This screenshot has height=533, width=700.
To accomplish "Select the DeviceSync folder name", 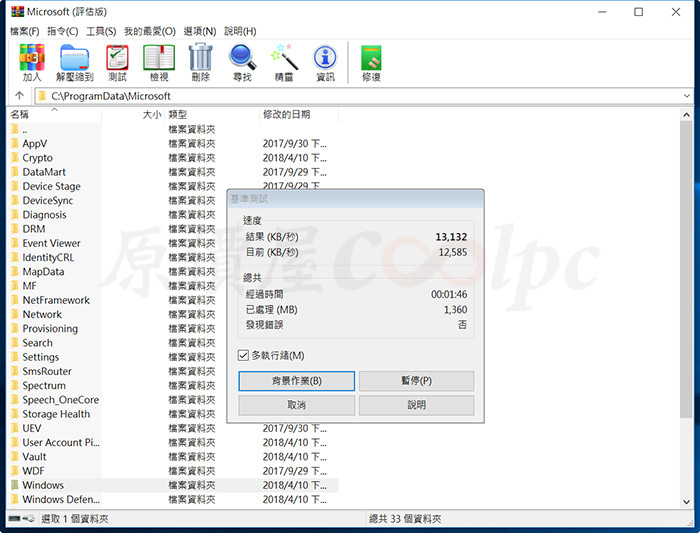I will 48,201.
